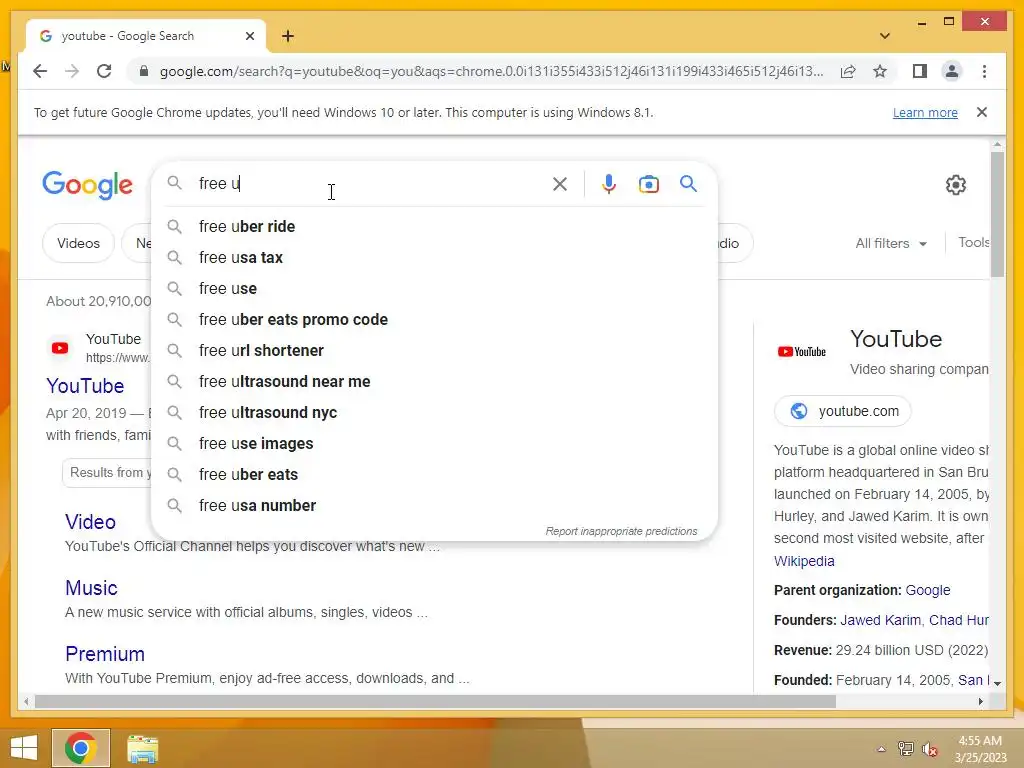Select the Videos filter chip

78,243
